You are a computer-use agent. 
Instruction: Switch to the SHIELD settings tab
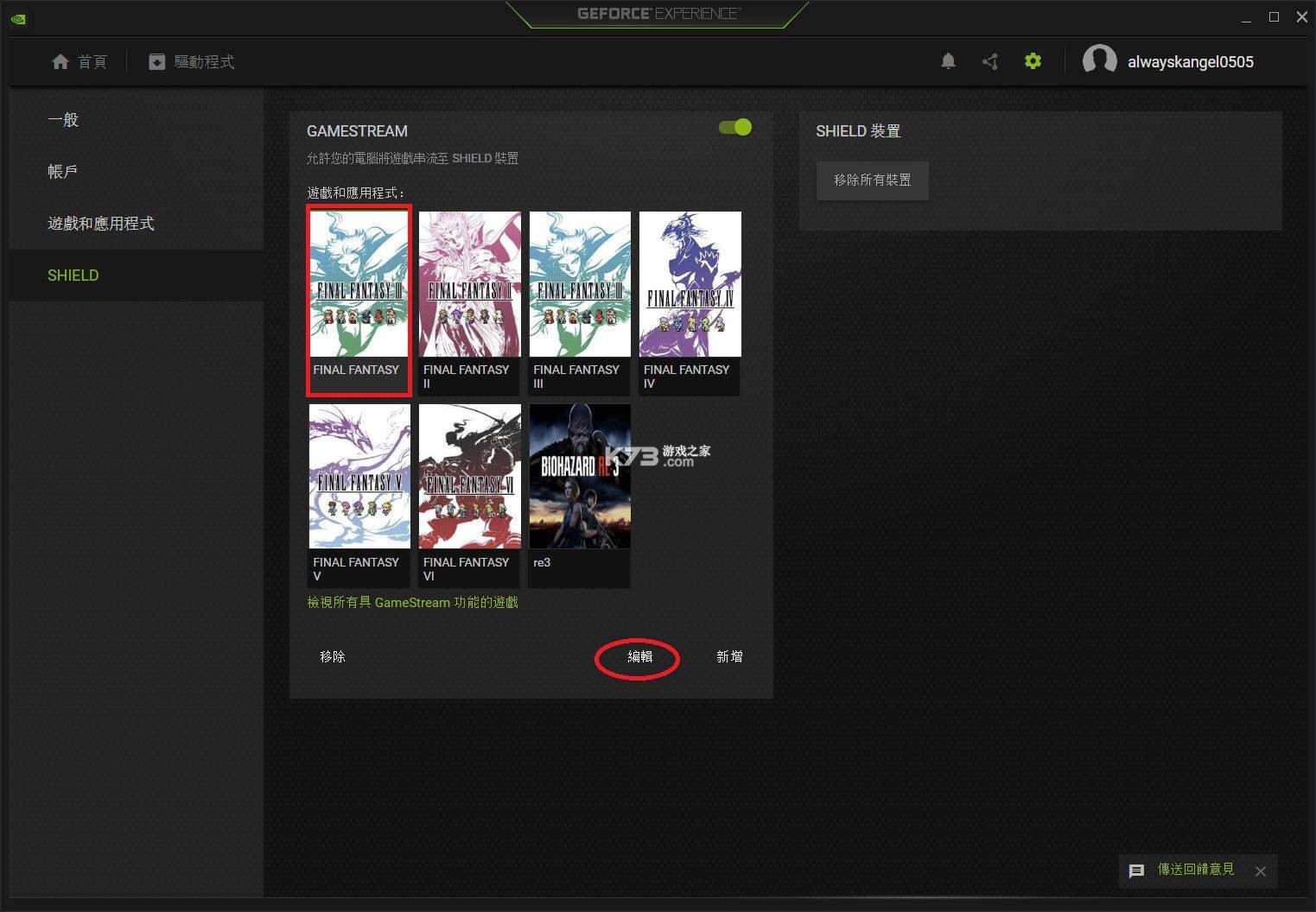pos(73,275)
